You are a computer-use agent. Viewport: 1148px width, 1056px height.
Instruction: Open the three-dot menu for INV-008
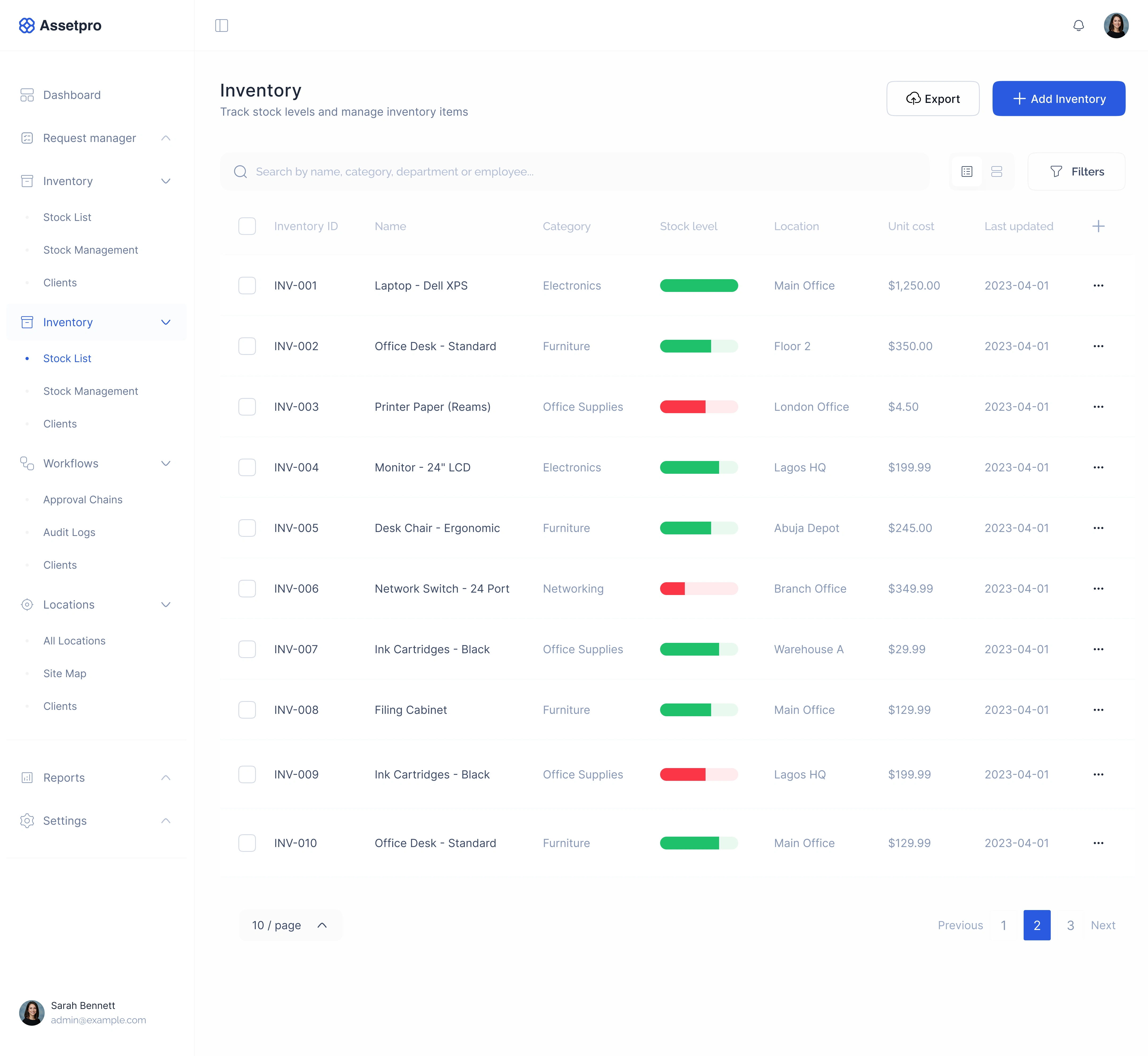pyautogui.click(x=1098, y=710)
